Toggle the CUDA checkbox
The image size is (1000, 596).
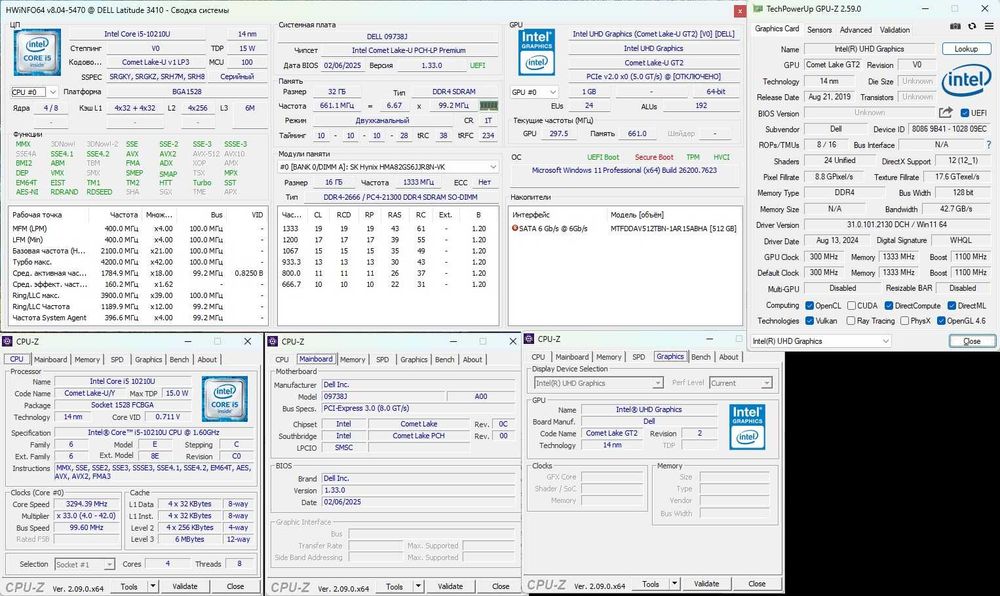point(851,305)
